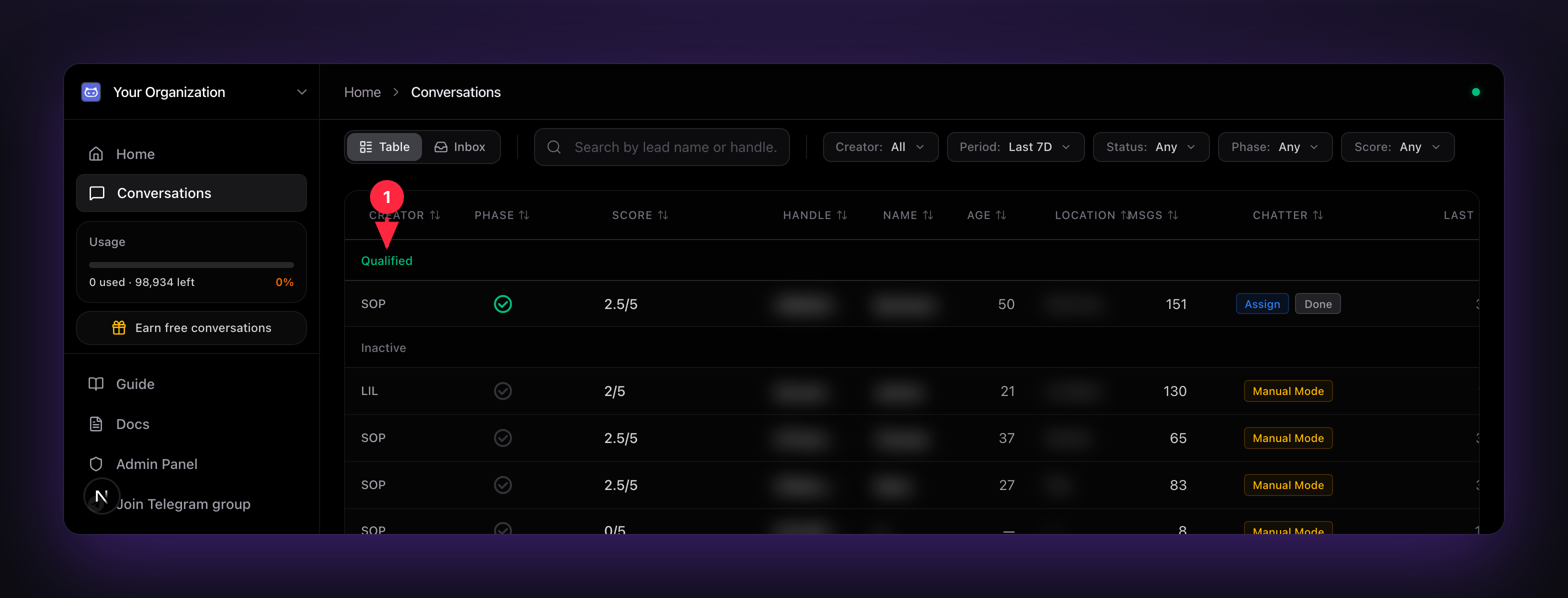Click the organization robot logo icon
This screenshot has height=598, width=1568.
(x=91, y=92)
